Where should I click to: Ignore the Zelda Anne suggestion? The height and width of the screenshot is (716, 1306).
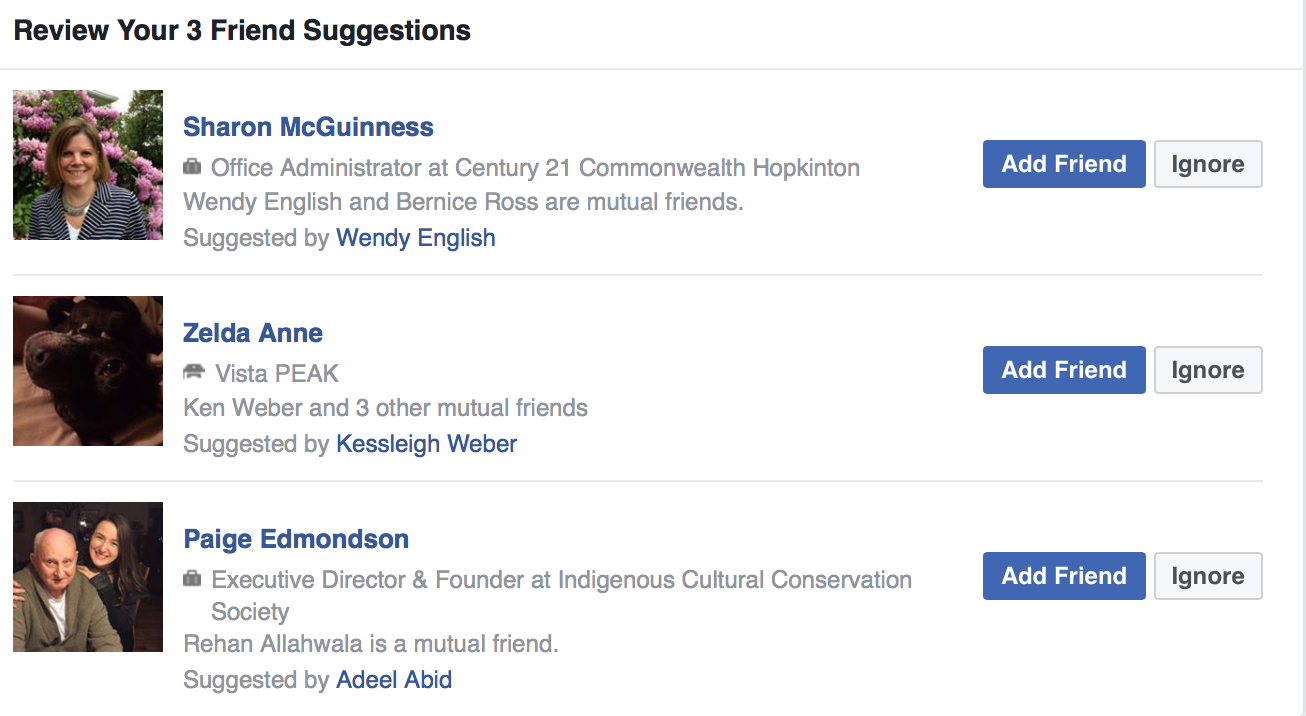(1208, 369)
